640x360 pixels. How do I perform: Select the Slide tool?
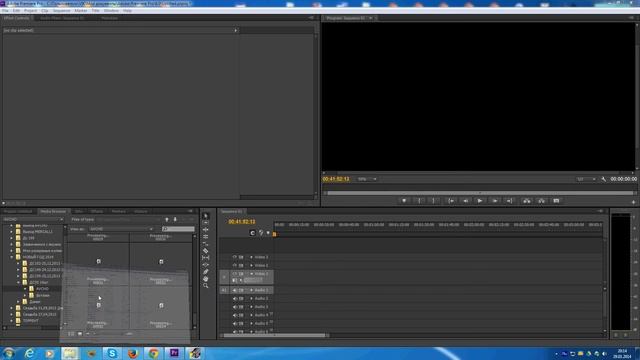click(206, 264)
